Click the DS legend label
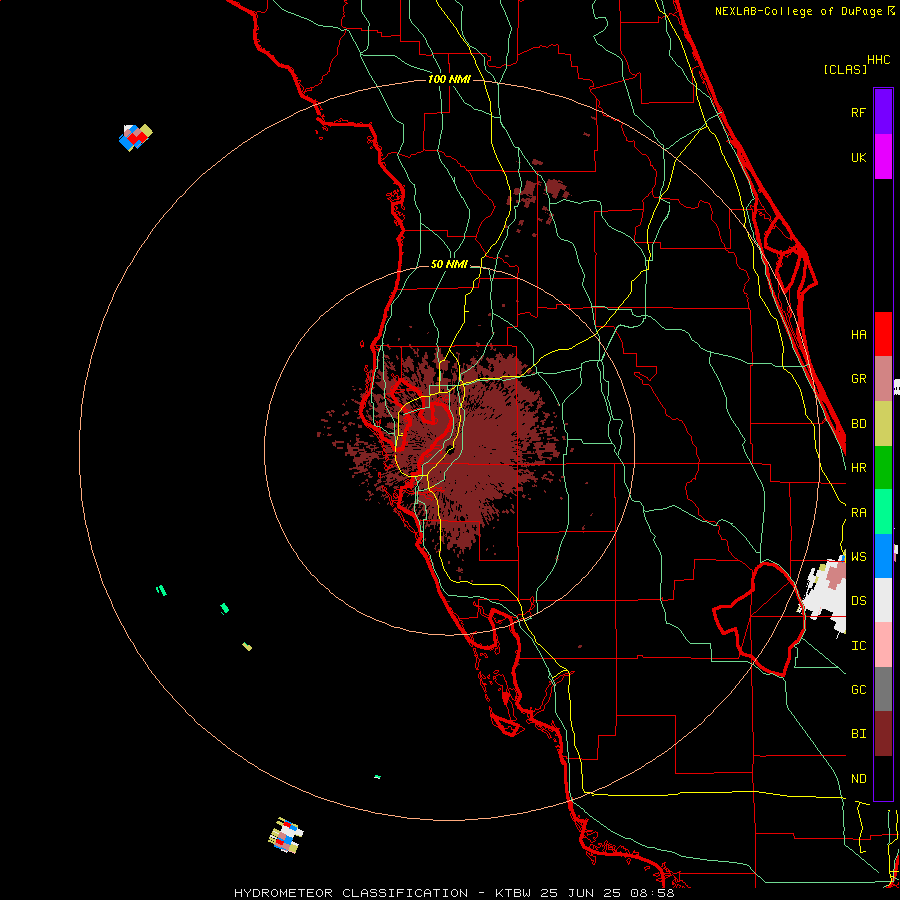900x900 pixels. pos(858,601)
